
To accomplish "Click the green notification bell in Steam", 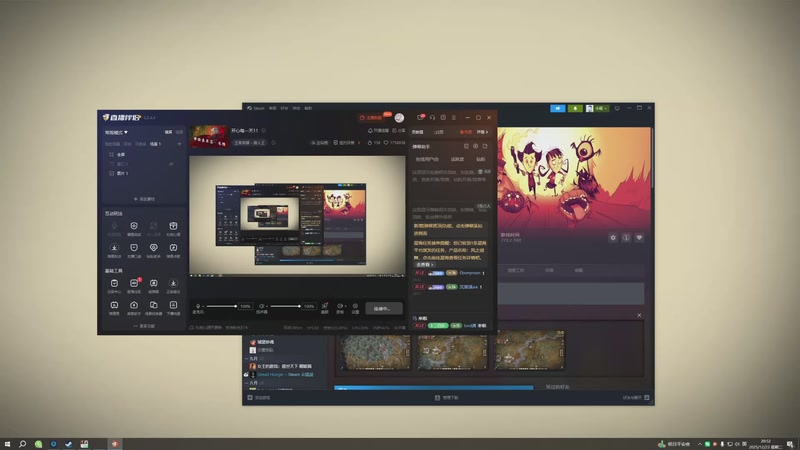I will [x=575, y=108].
